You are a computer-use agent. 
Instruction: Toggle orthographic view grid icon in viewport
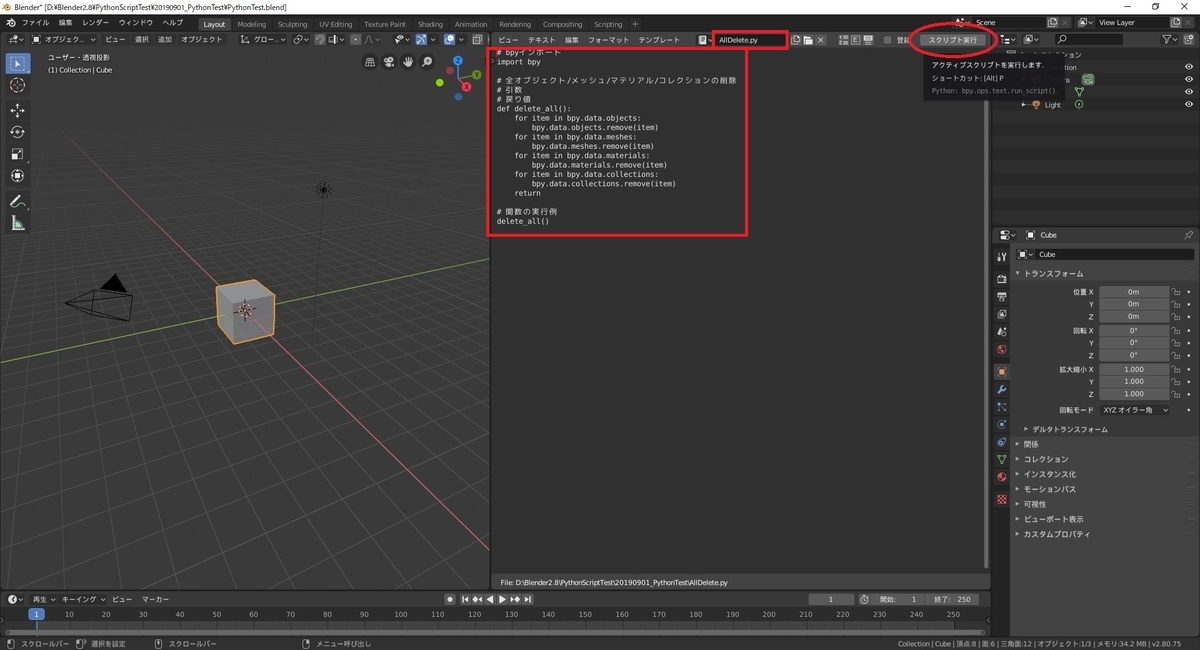click(370, 62)
